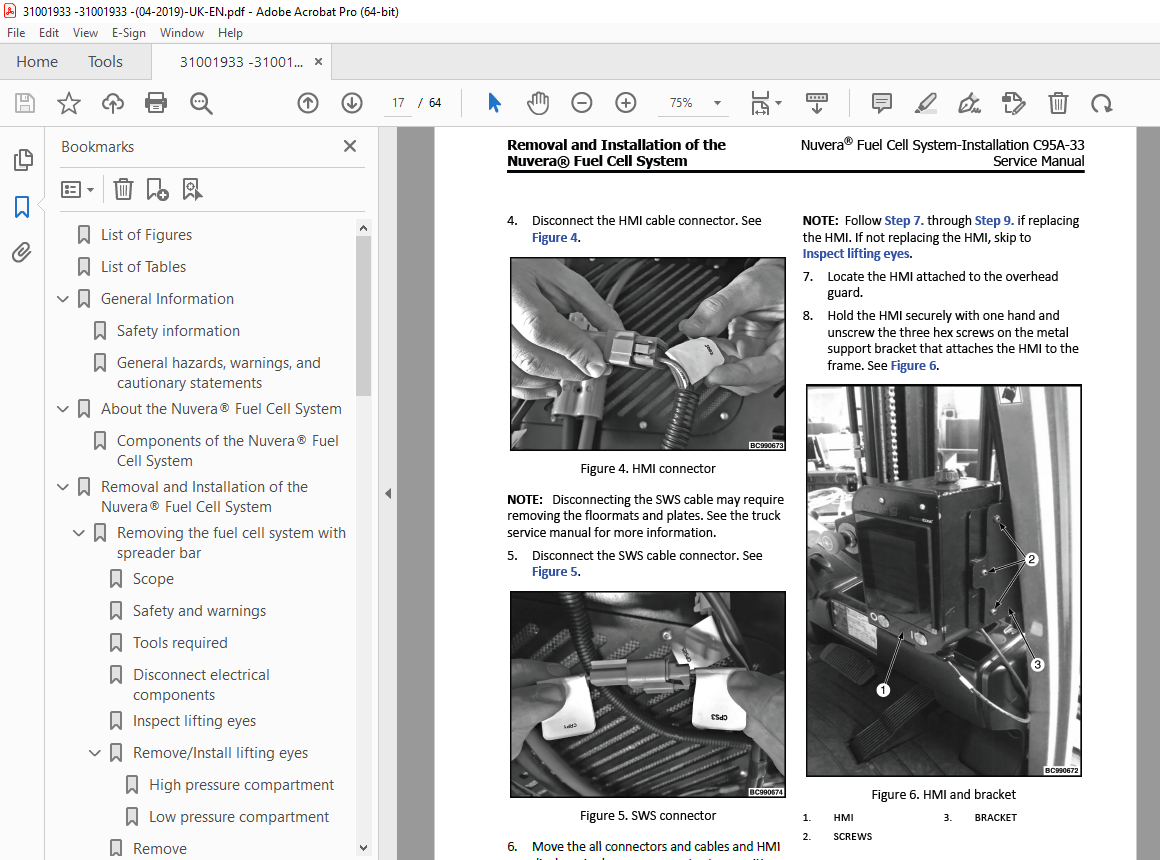
Task: Zoom out with the minus icon
Action: coord(581,103)
